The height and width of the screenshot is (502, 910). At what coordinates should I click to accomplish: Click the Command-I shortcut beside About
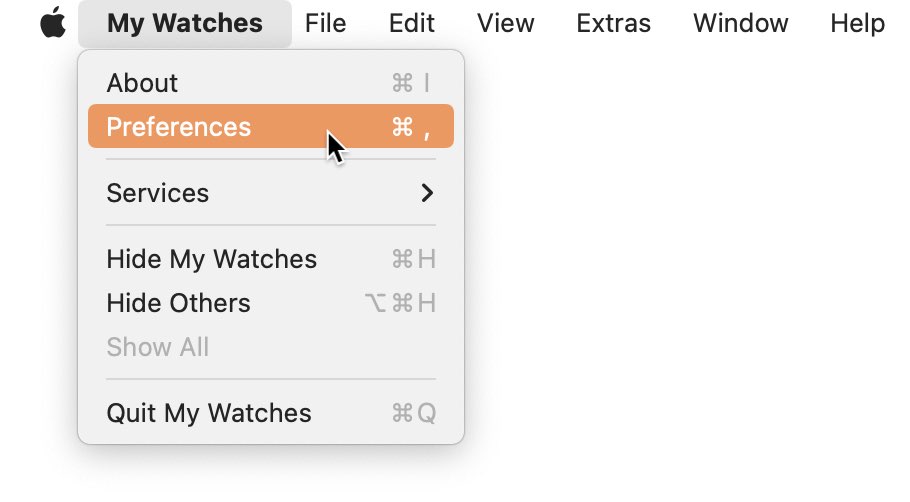(x=411, y=83)
